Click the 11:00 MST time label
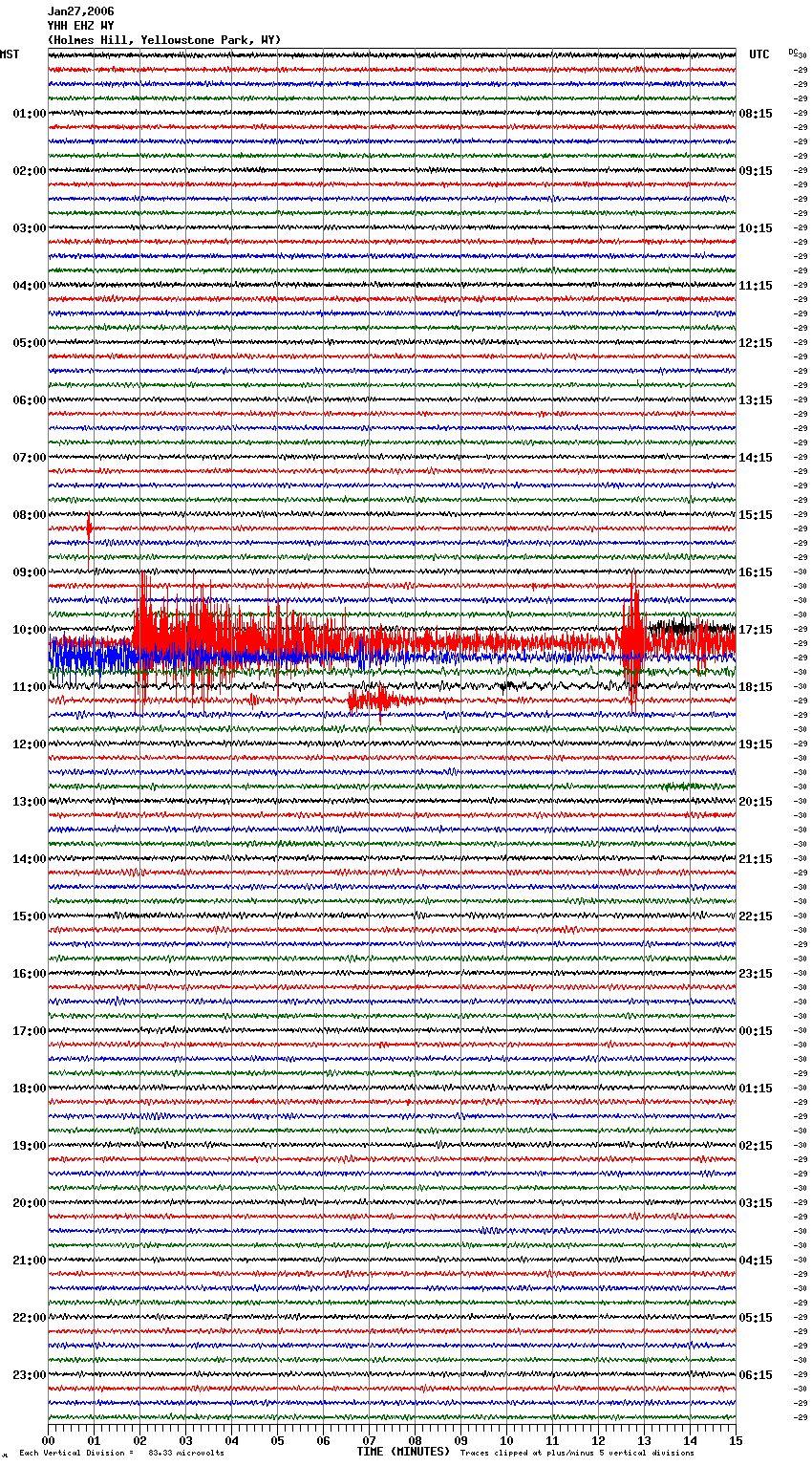 (29, 687)
